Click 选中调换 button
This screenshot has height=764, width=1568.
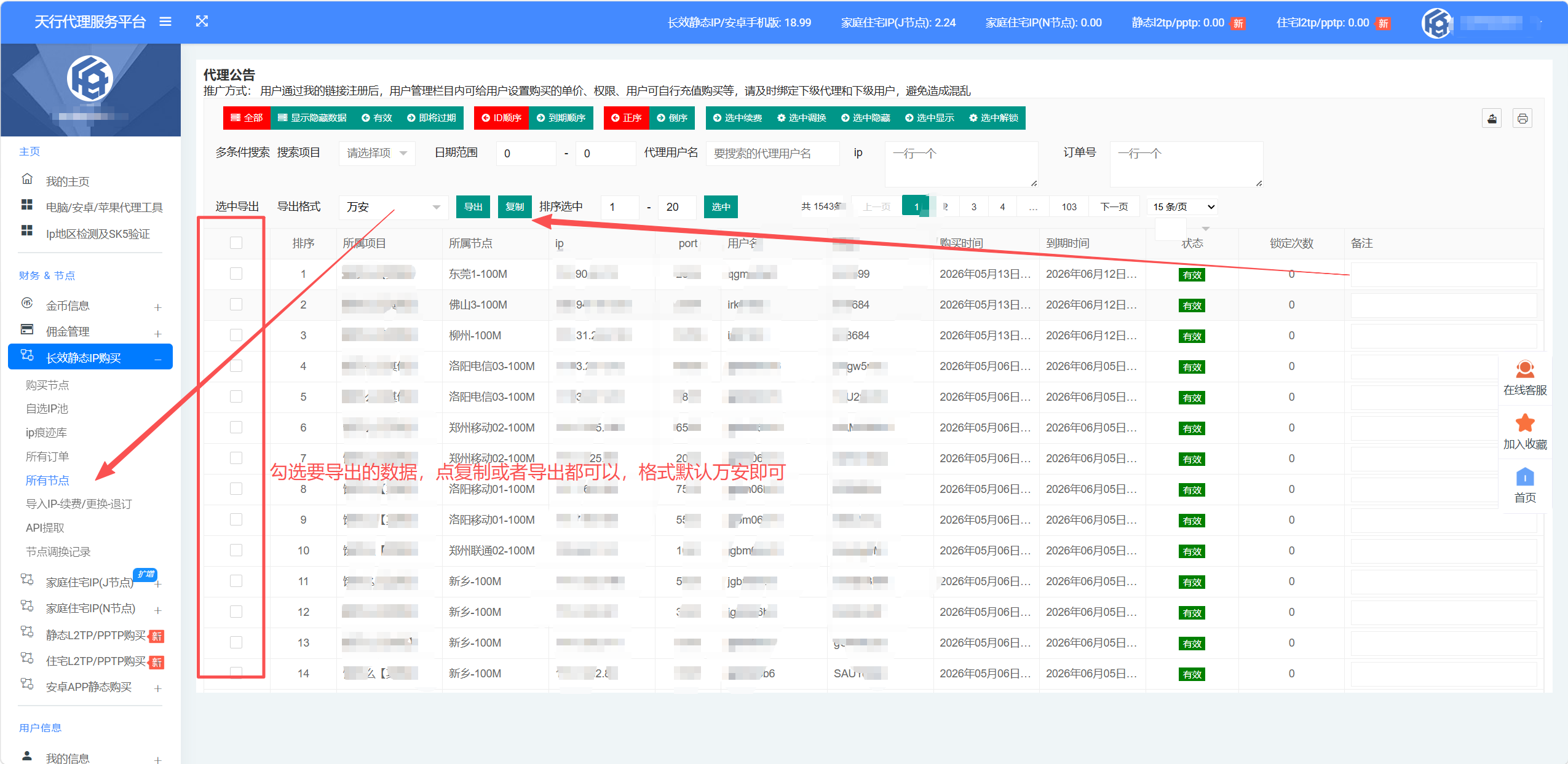[801, 118]
